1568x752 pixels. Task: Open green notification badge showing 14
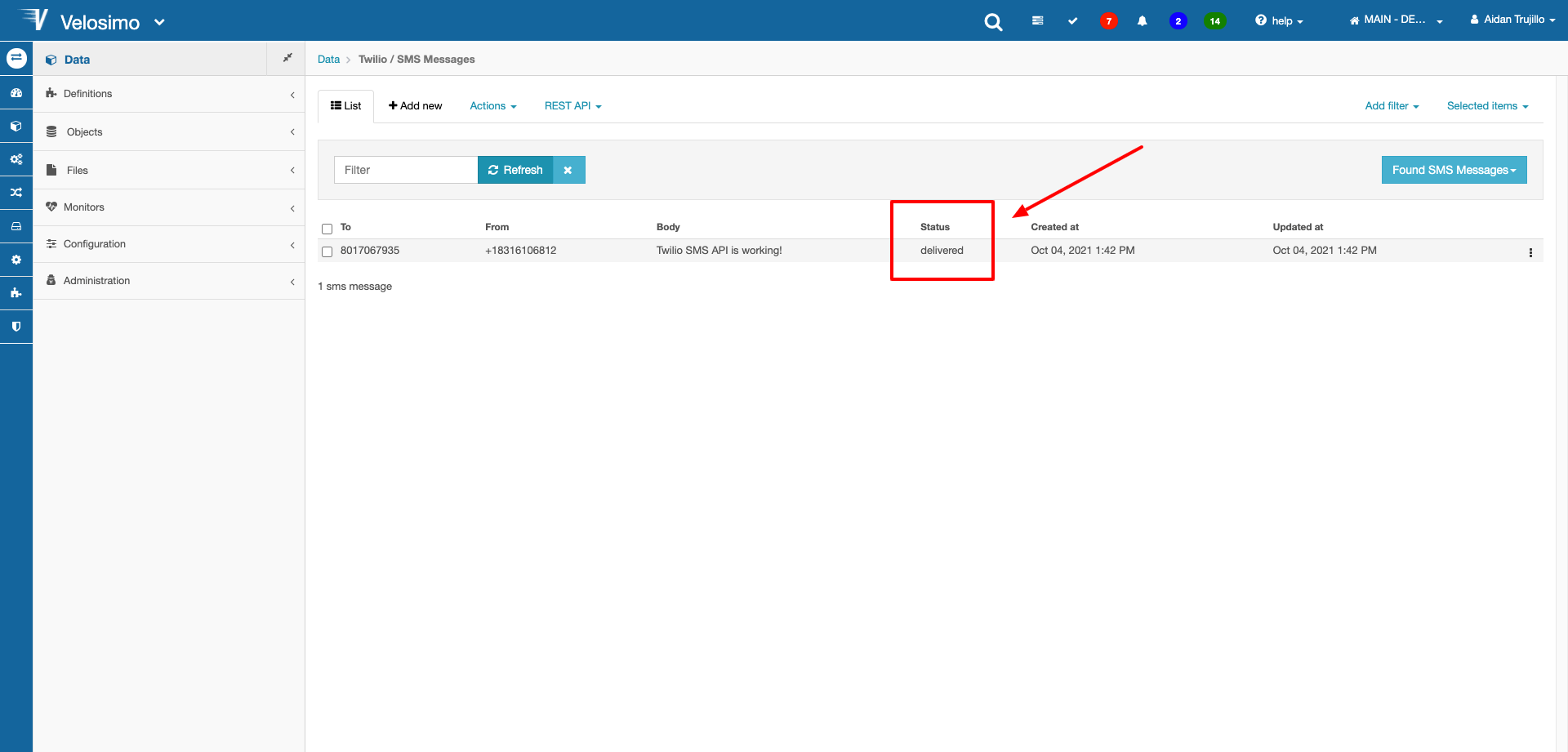point(1214,21)
